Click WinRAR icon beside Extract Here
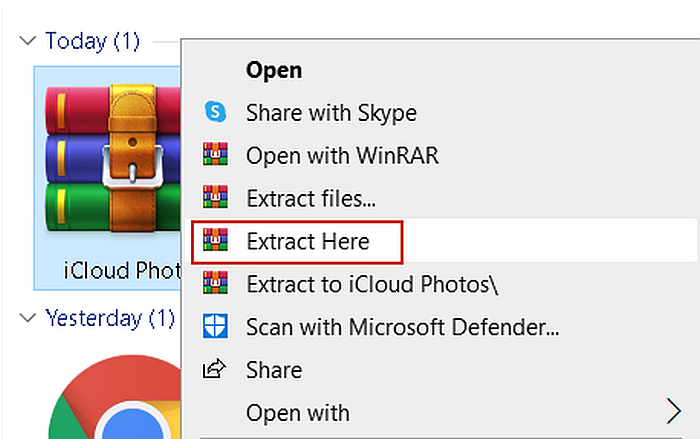Screen dimensions: 700x439 tap(215, 240)
